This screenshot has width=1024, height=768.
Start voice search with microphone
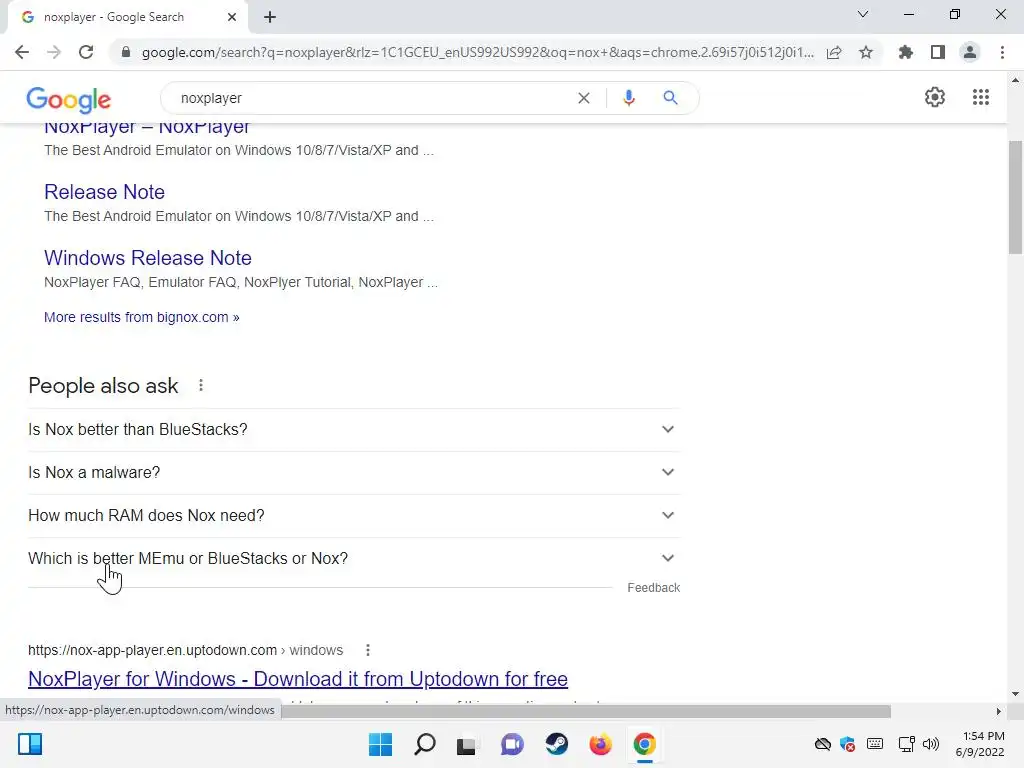629,98
